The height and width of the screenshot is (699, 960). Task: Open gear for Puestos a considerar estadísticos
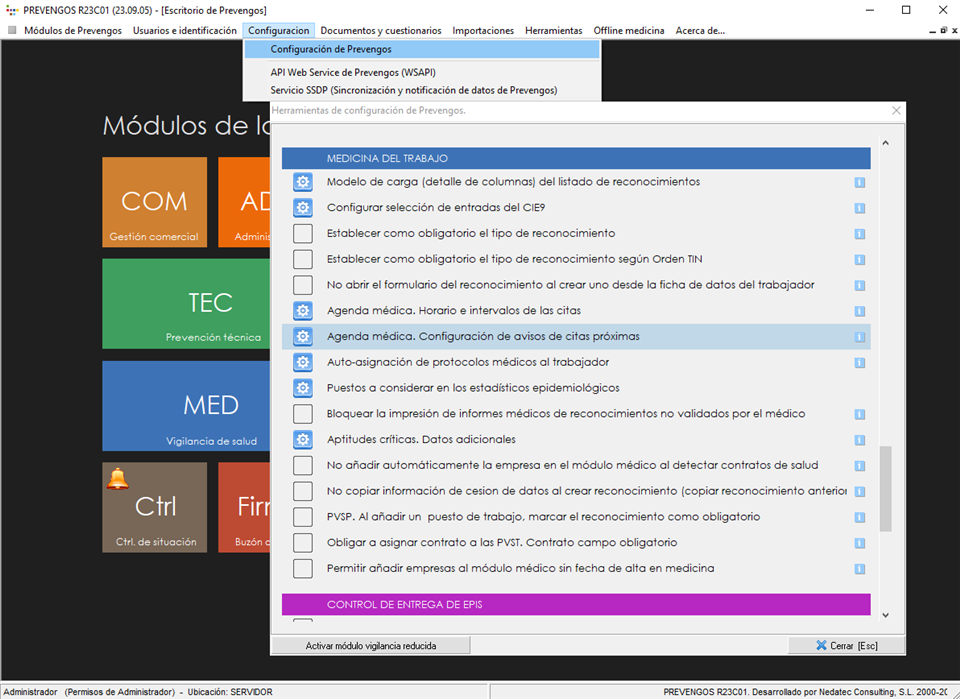coord(303,388)
